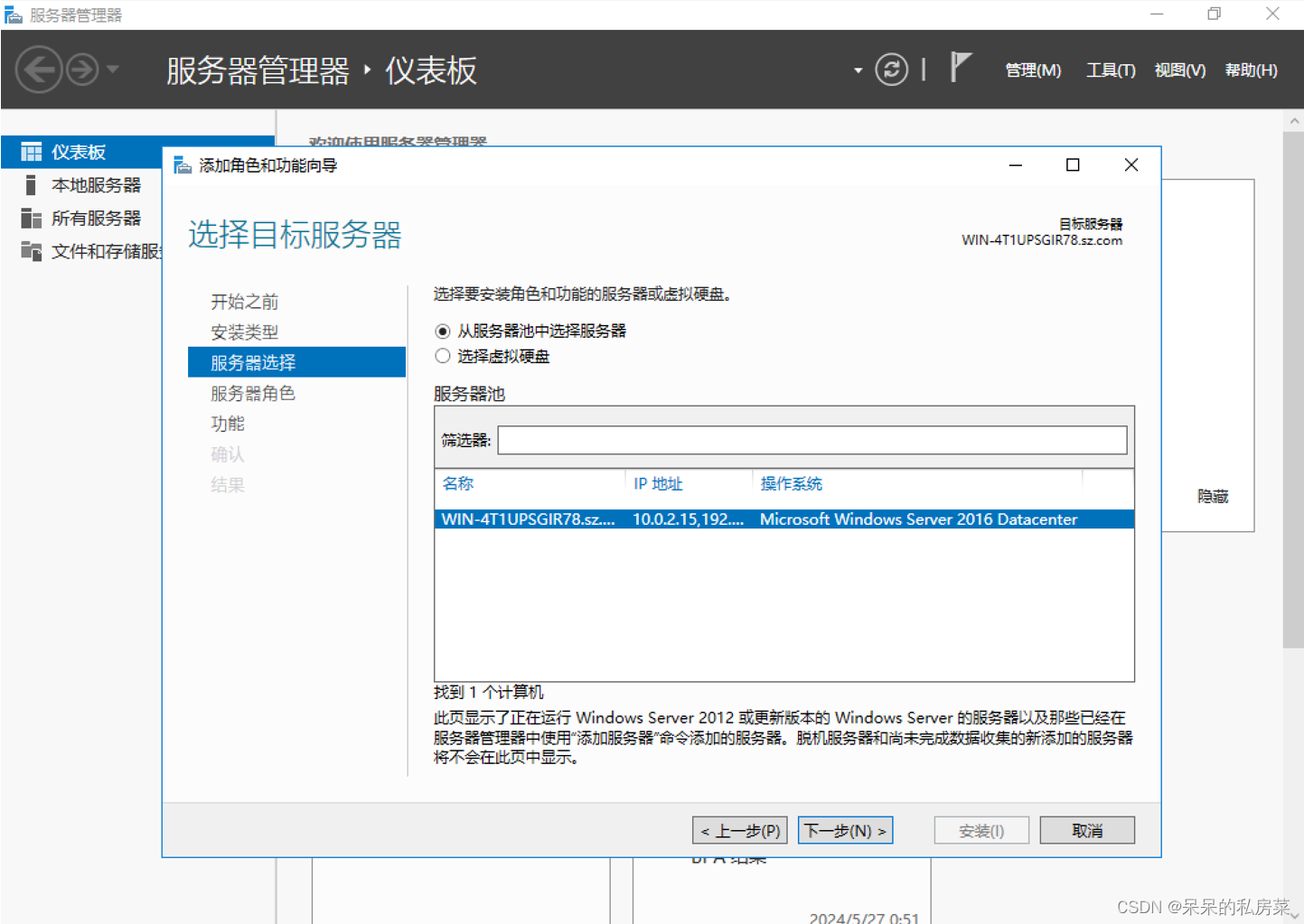This screenshot has height=924, width=1304.
Task: Click the 筛选器 filter input field
Action: (x=812, y=440)
